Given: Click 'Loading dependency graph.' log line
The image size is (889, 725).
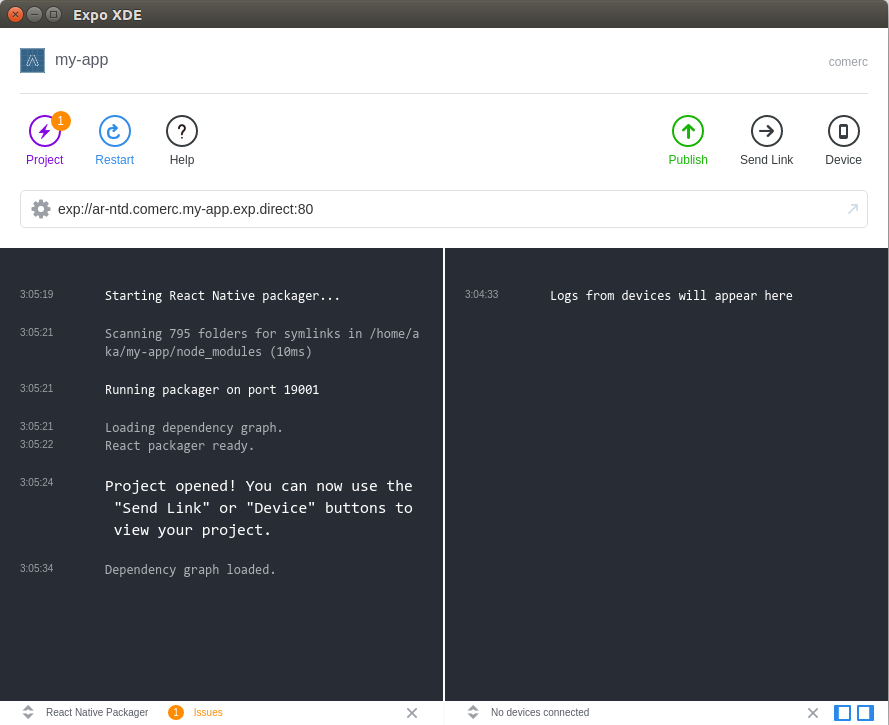Looking at the screenshot, I should tap(194, 428).
